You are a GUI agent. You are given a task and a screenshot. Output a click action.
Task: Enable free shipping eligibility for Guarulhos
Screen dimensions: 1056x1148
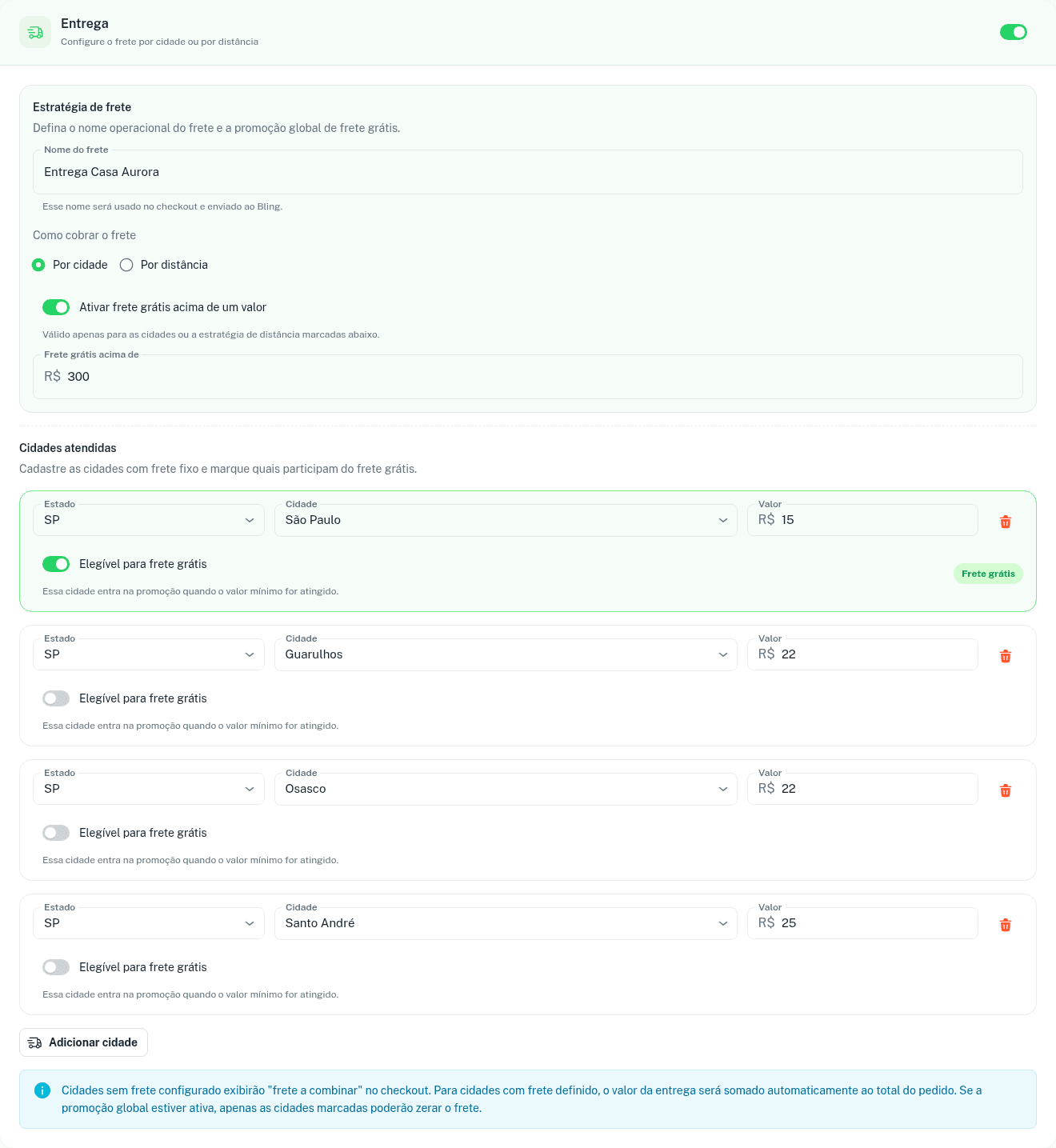(56, 698)
